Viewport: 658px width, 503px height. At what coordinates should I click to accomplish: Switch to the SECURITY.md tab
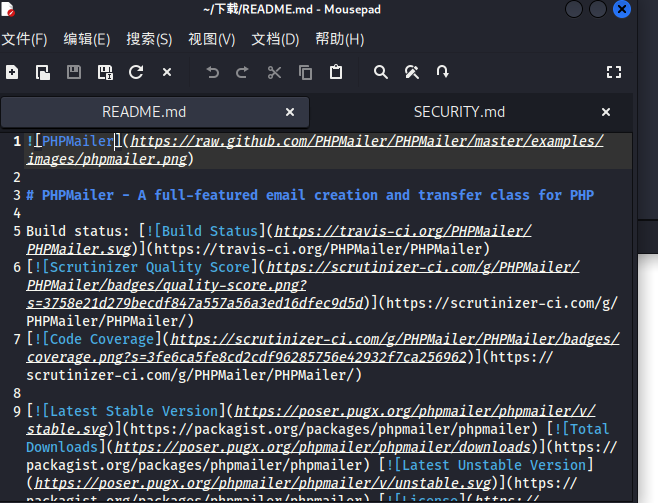click(x=460, y=112)
